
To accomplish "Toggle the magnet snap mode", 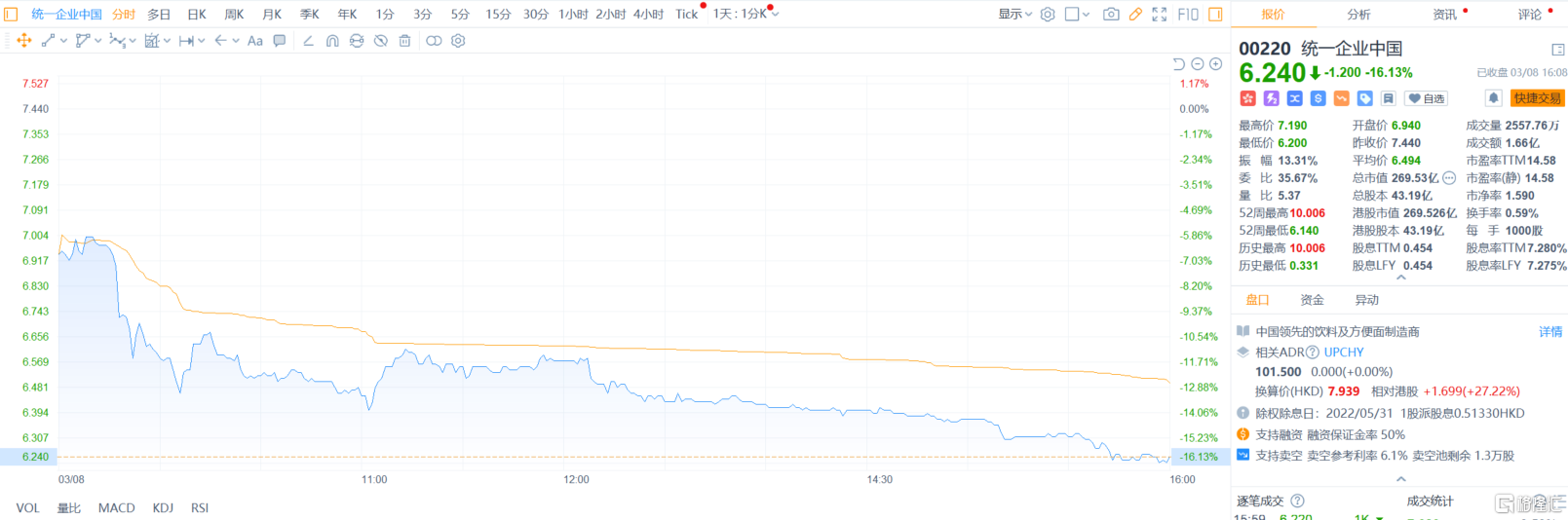I will coord(332,41).
